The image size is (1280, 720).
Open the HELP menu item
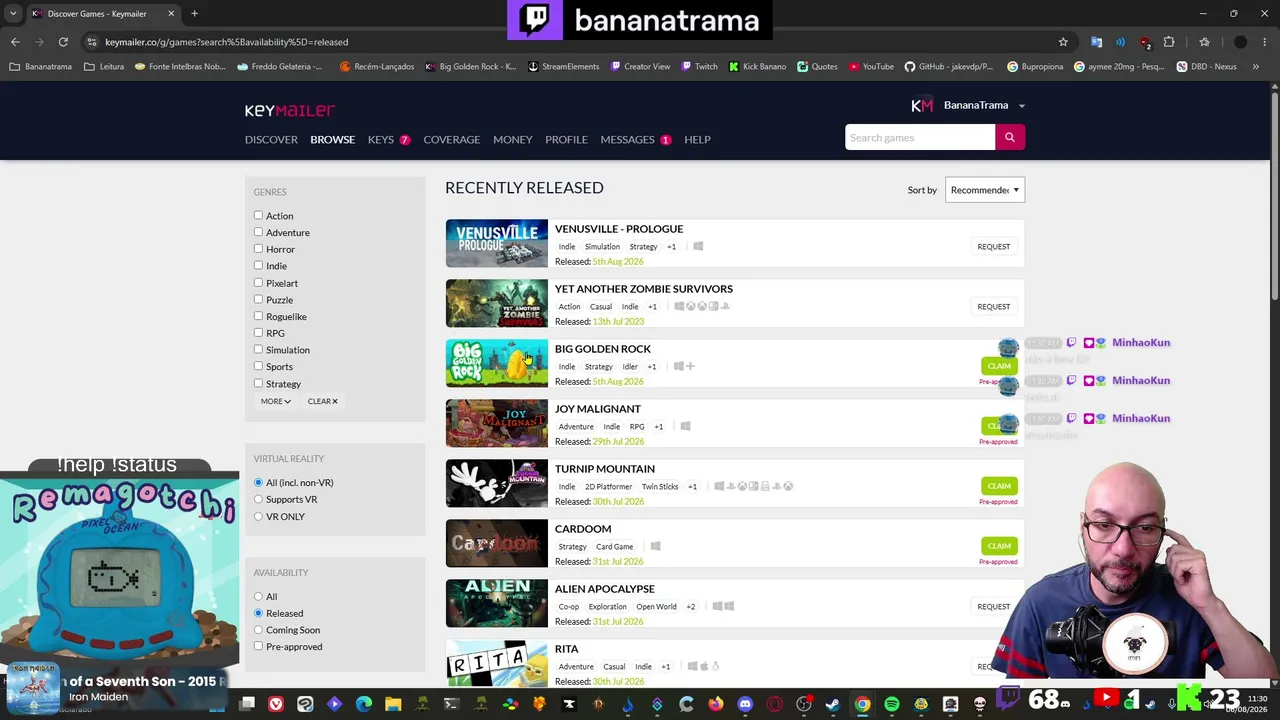697,139
